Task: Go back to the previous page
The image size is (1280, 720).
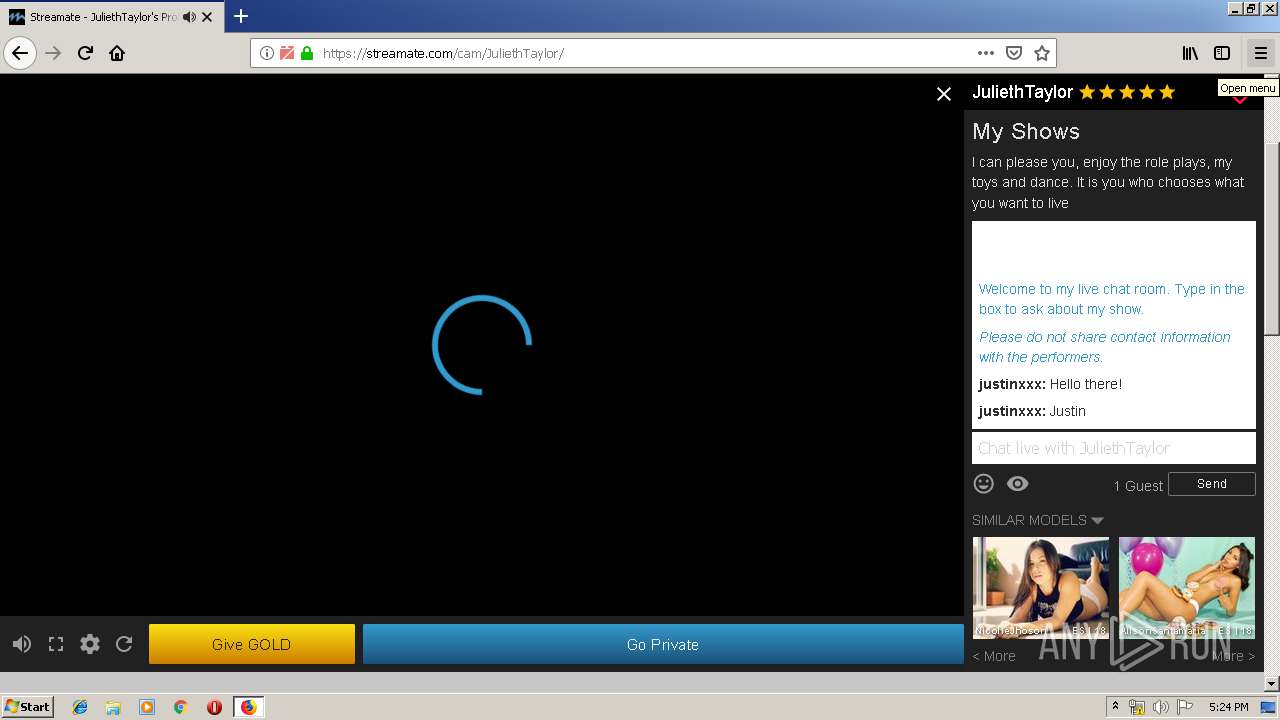Action: tap(20, 53)
